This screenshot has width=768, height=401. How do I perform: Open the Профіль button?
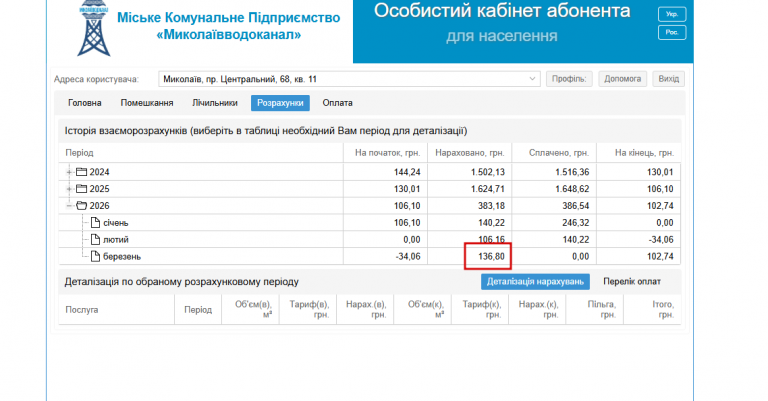(x=569, y=79)
